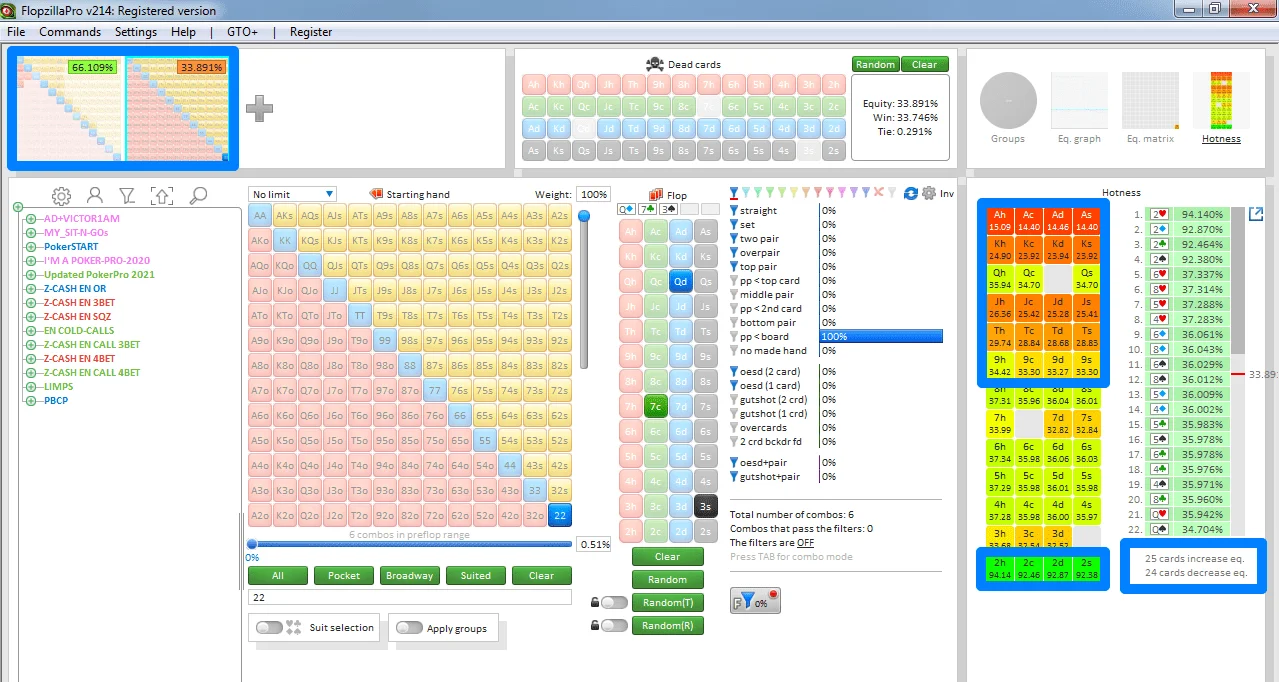Click the plus icon to add a range

coord(260,109)
